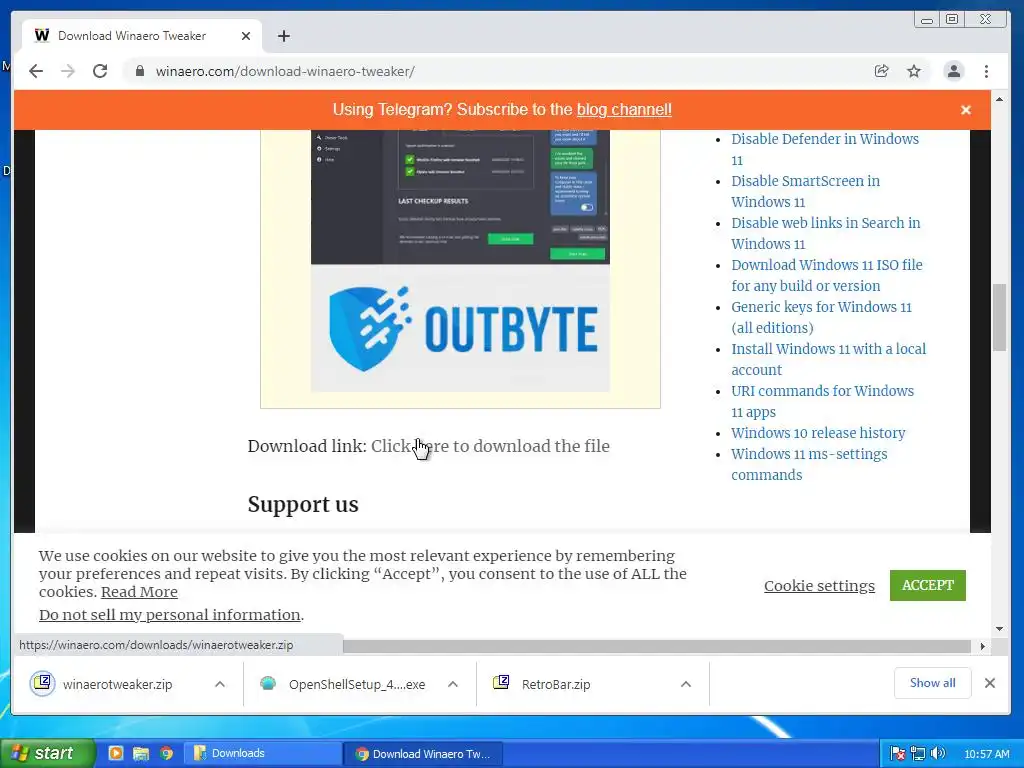The width and height of the screenshot is (1024, 768).
Task: Open Windows 11 ms-settings commands link
Action: point(809,464)
